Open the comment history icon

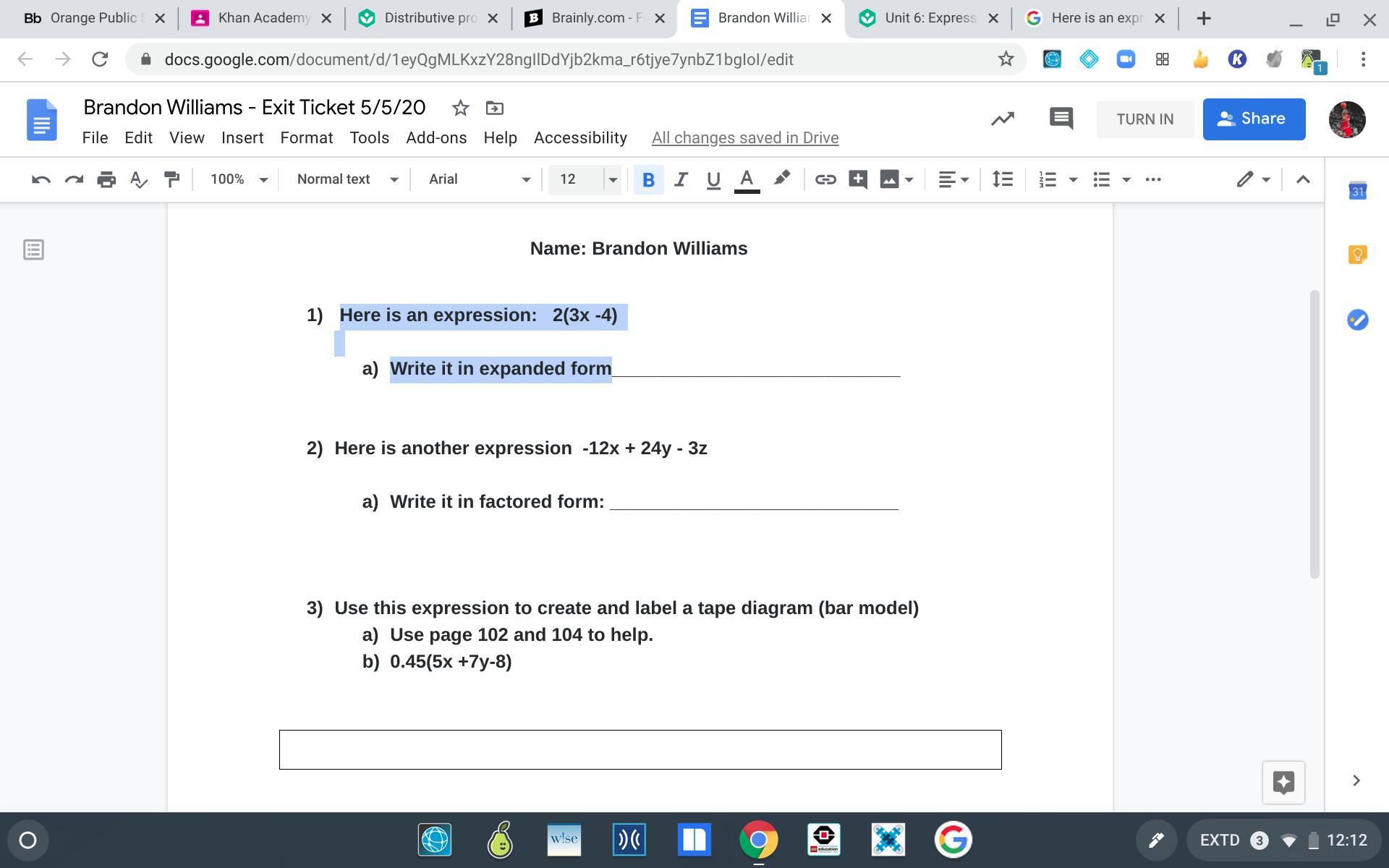coord(1061,119)
